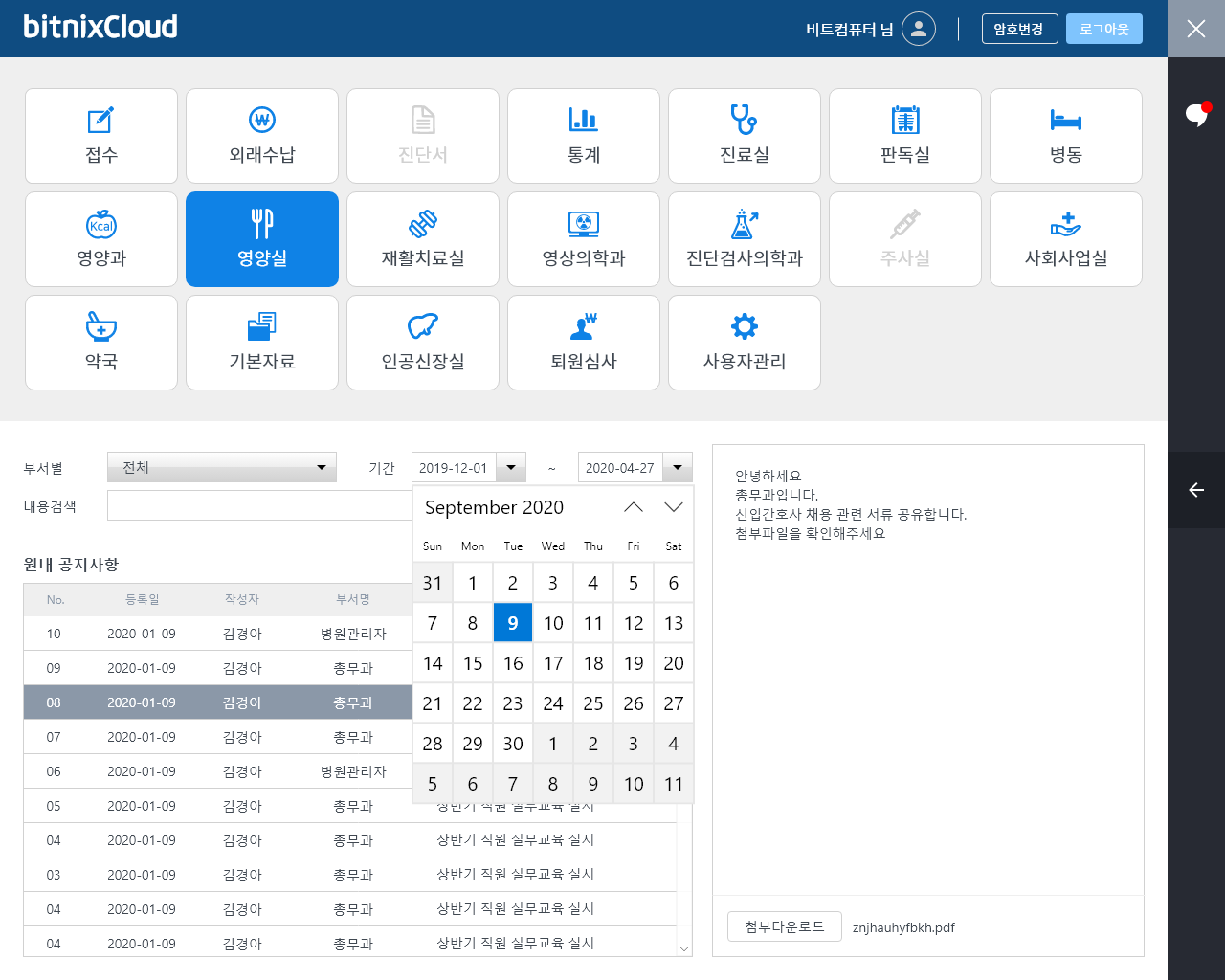Select notice row number 06
Image resolution: width=1225 pixels, height=980 pixels.
(218, 771)
